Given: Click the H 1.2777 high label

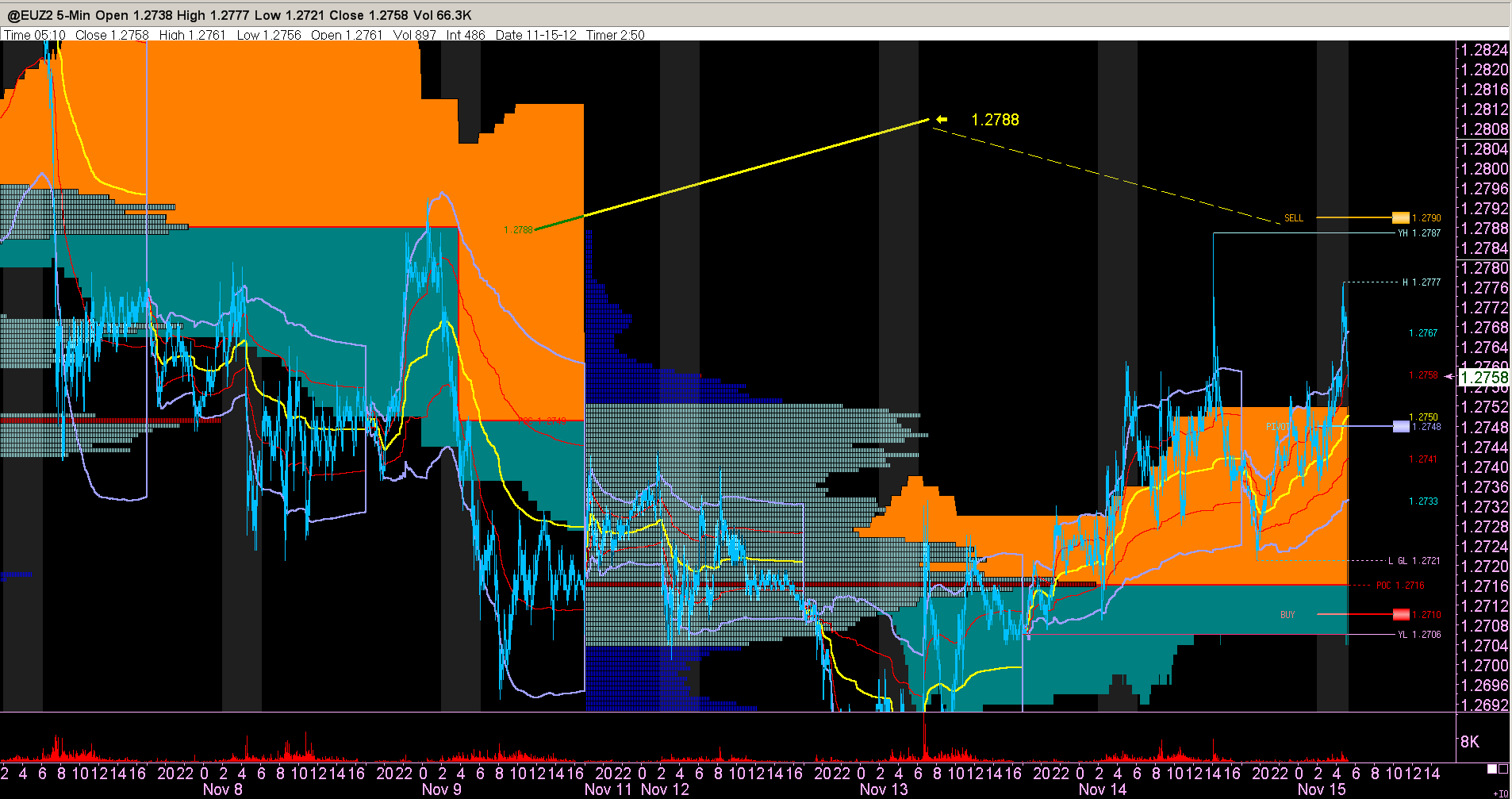Looking at the screenshot, I should [1422, 282].
